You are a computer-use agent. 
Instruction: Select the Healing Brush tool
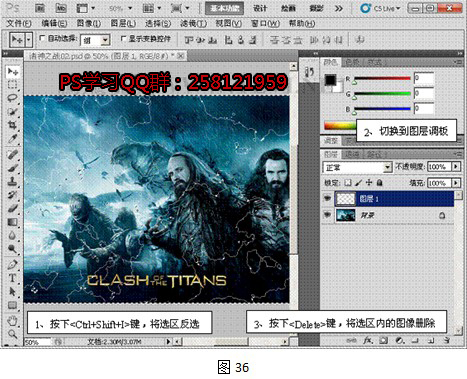click(13, 154)
